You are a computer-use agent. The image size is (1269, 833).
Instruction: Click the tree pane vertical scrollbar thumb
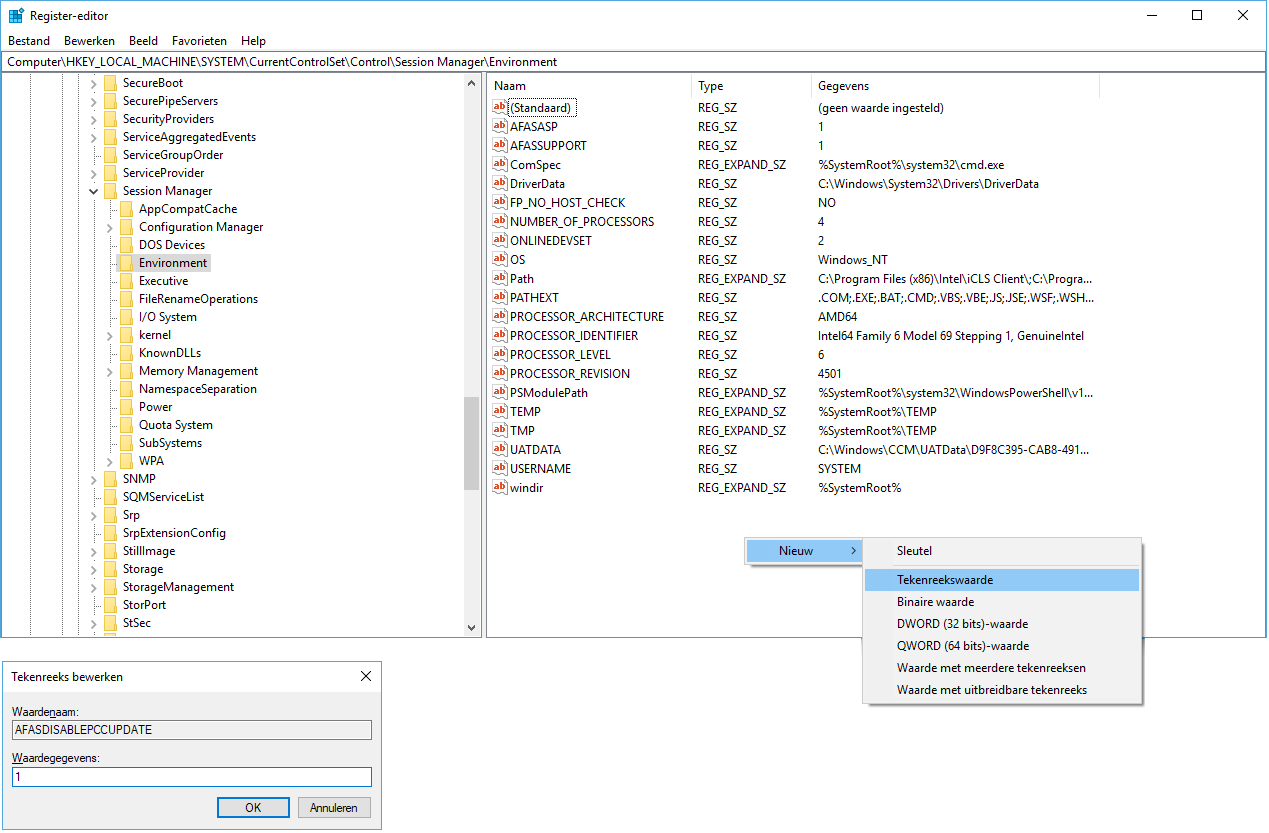(472, 442)
